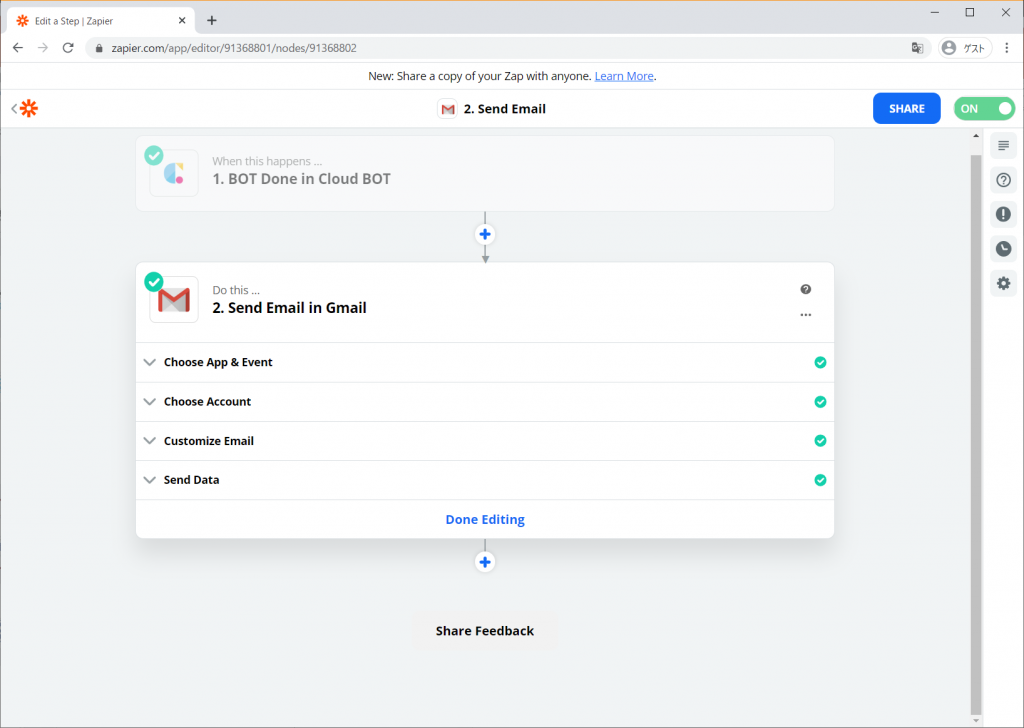Image resolution: width=1024 pixels, height=728 pixels.
Task: Expand the Choose App & Event section
Action: [x=485, y=362]
